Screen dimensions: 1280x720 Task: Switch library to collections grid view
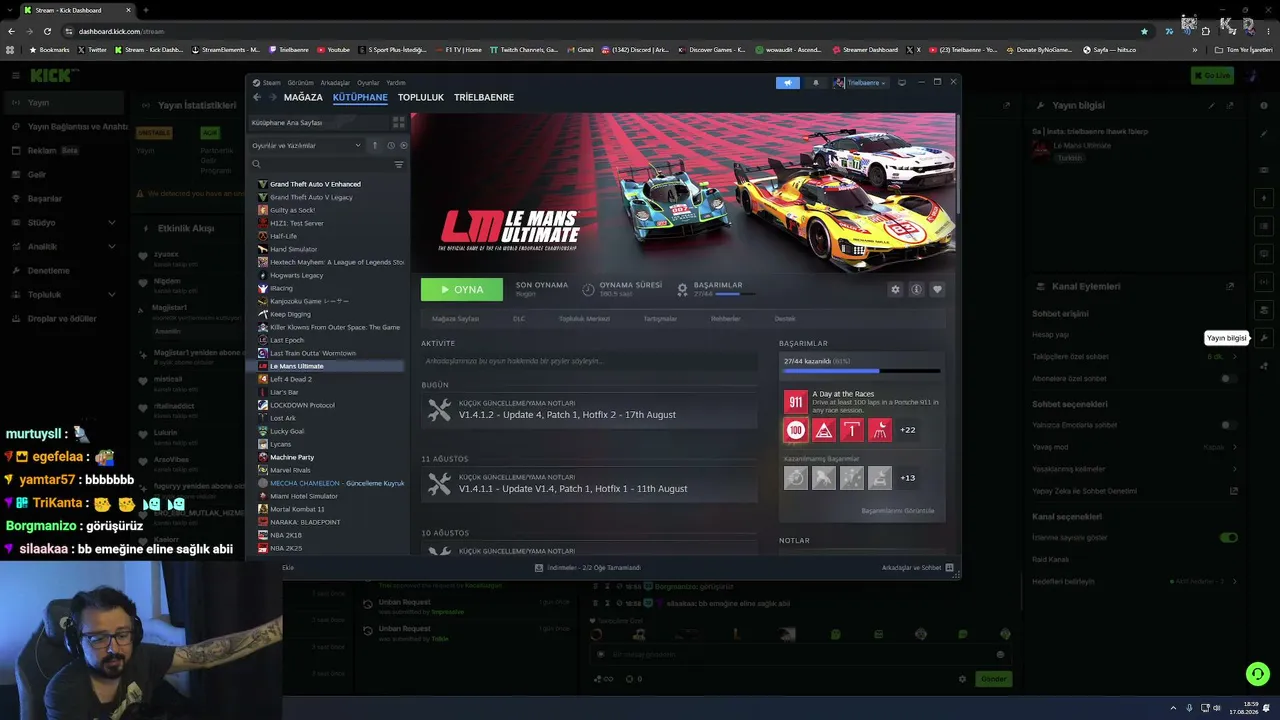click(399, 122)
